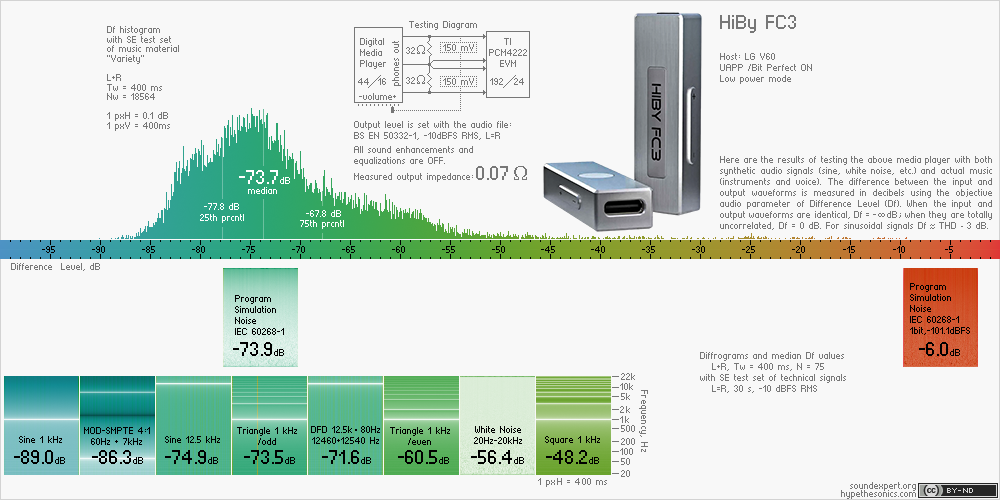Click the -6.0 dB value

point(939,349)
